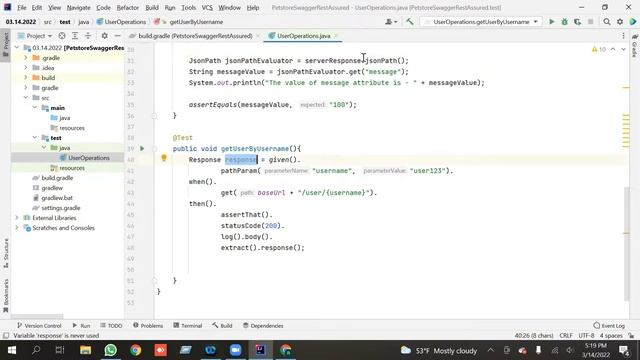
Task: Go to previous highlighted warning arrow
Action: coord(613,49)
